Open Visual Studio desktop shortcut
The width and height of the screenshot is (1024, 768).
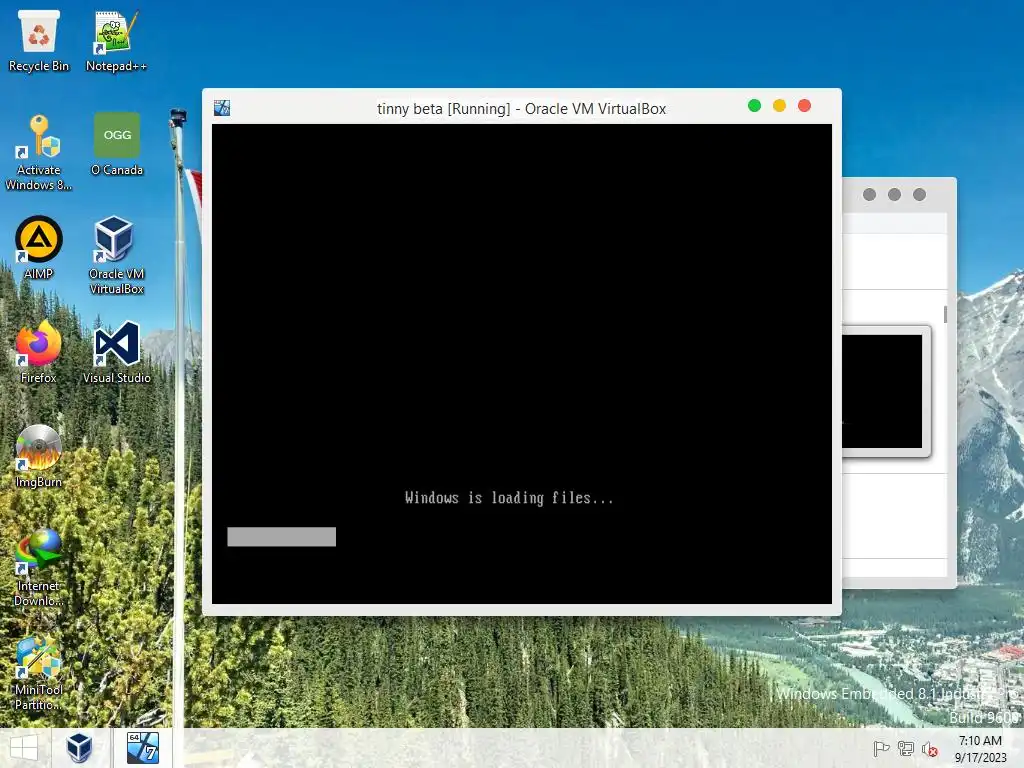click(x=117, y=352)
